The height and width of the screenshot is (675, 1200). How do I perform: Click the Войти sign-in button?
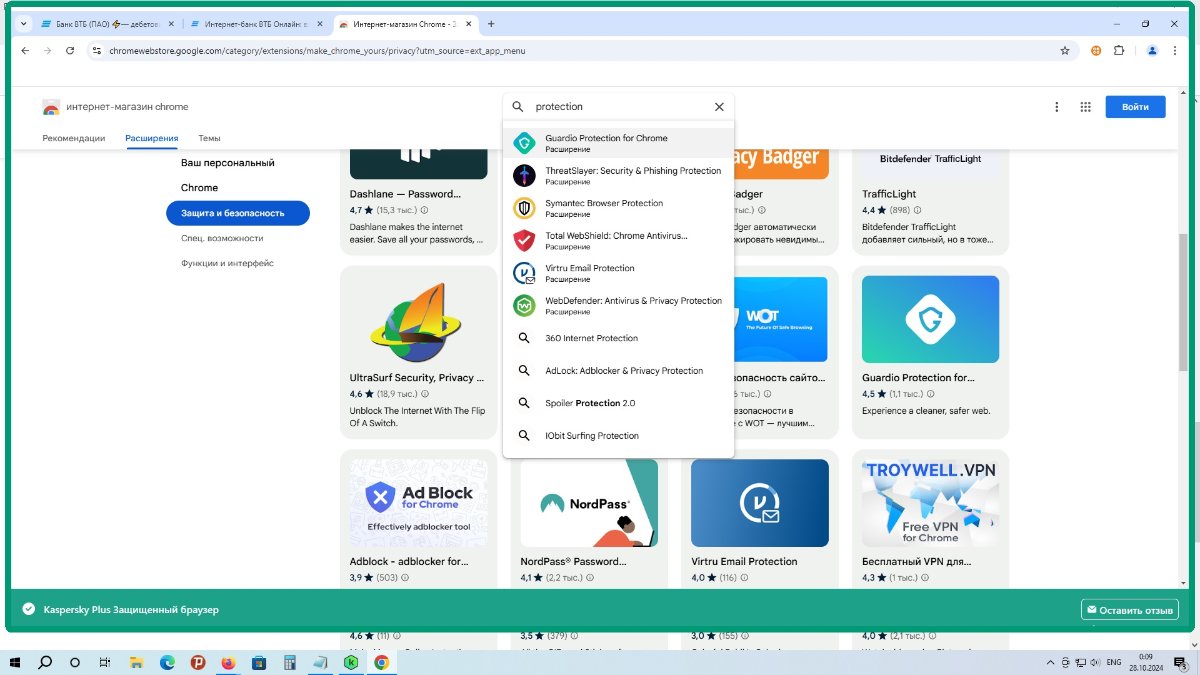pos(1135,107)
